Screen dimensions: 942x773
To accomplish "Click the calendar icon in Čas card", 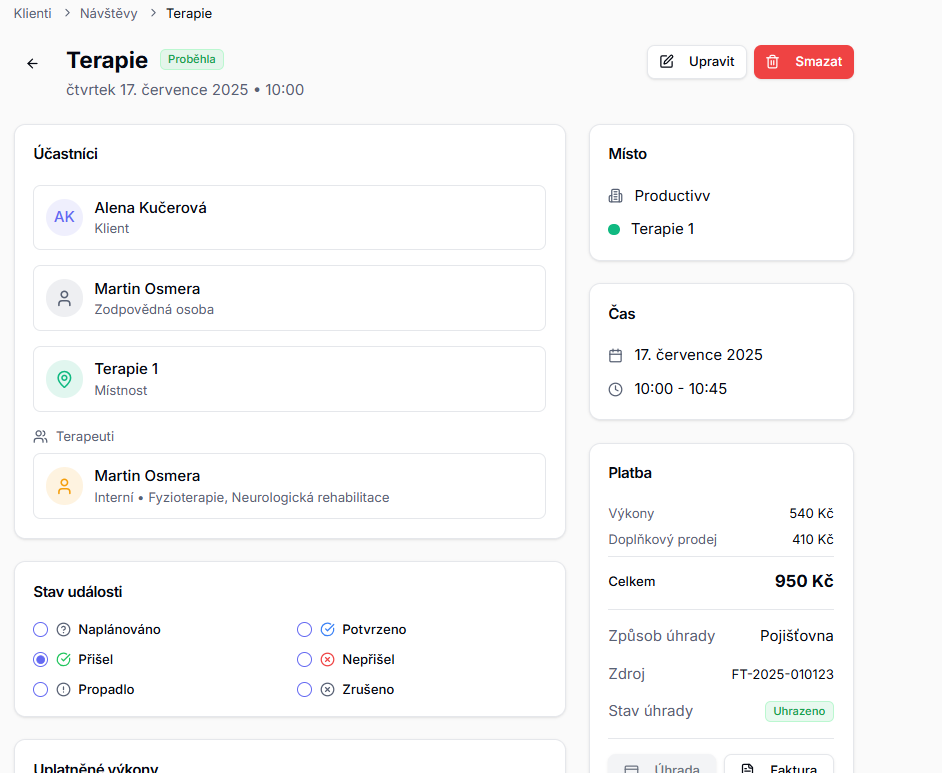I will pos(615,355).
